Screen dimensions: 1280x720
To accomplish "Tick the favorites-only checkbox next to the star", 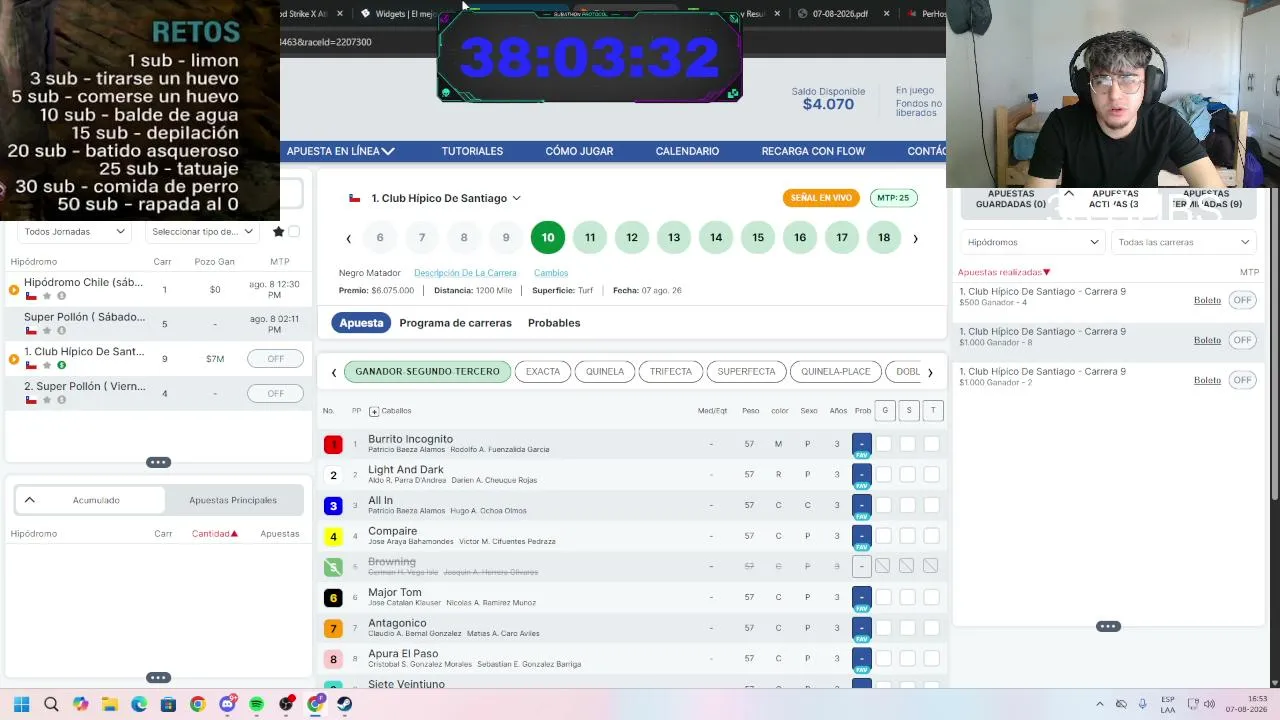I will point(294,232).
